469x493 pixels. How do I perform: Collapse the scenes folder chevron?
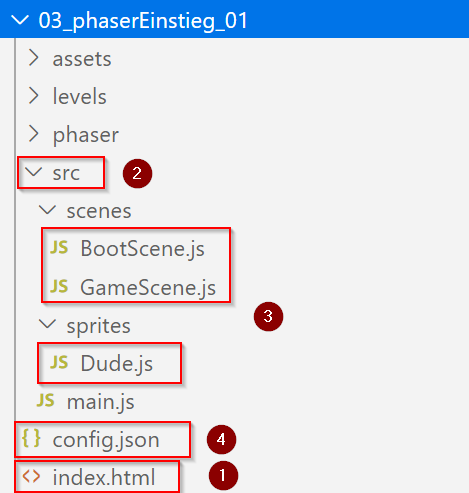[47, 210]
